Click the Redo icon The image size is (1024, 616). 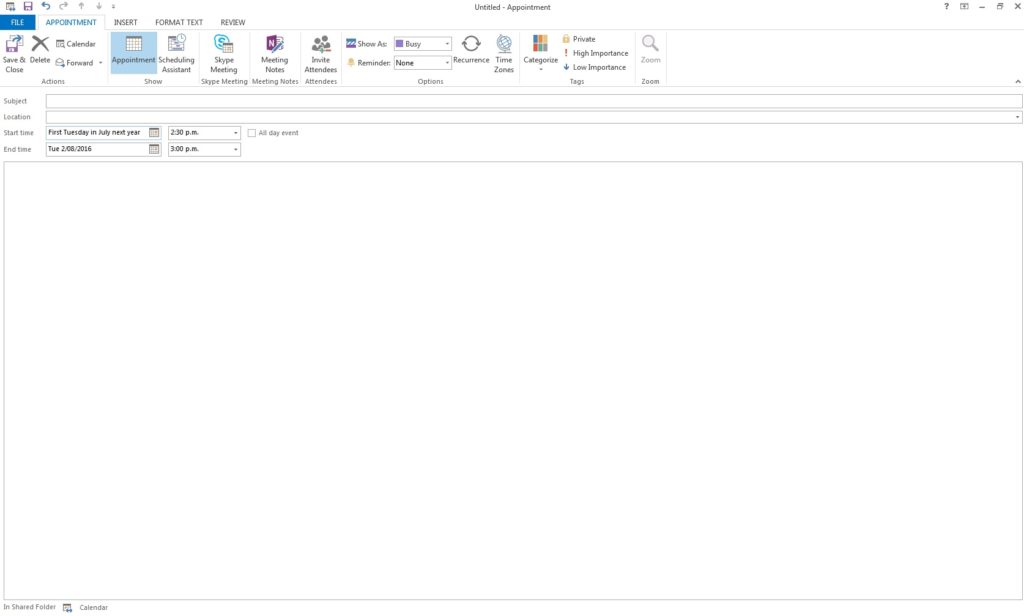(x=63, y=7)
